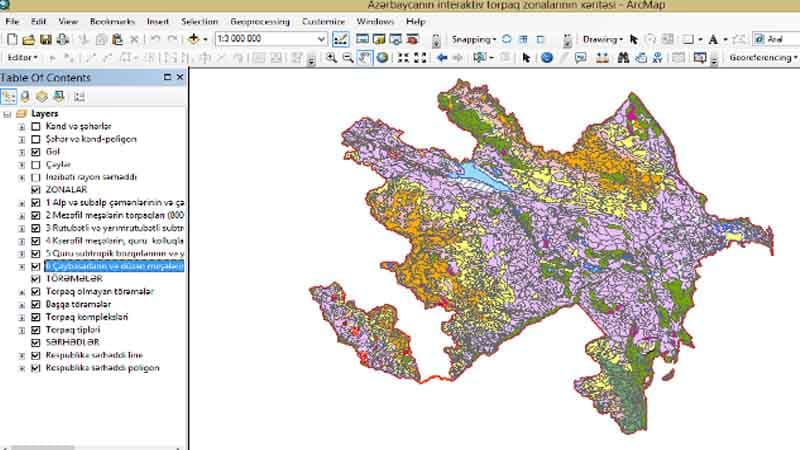This screenshot has width=800, height=450.
Task: Select the Identify tool blue icon
Action: click(x=547, y=58)
